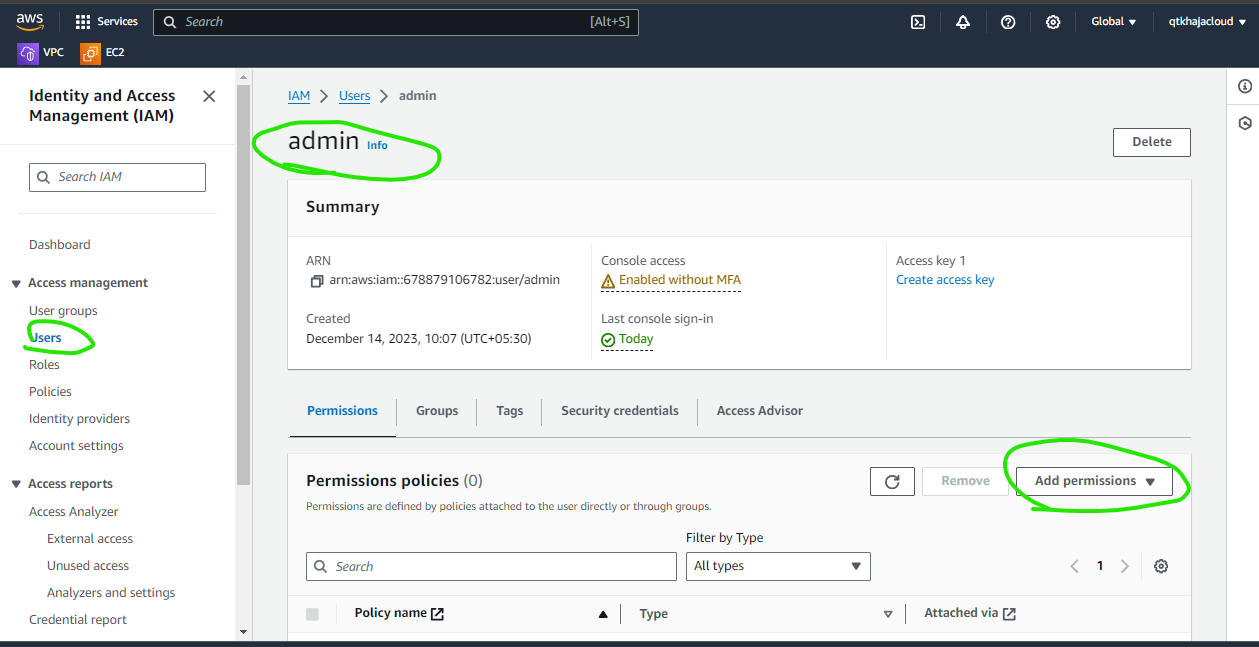This screenshot has width=1259, height=647.
Task: Focus the Search IAM field
Action: (117, 177)
